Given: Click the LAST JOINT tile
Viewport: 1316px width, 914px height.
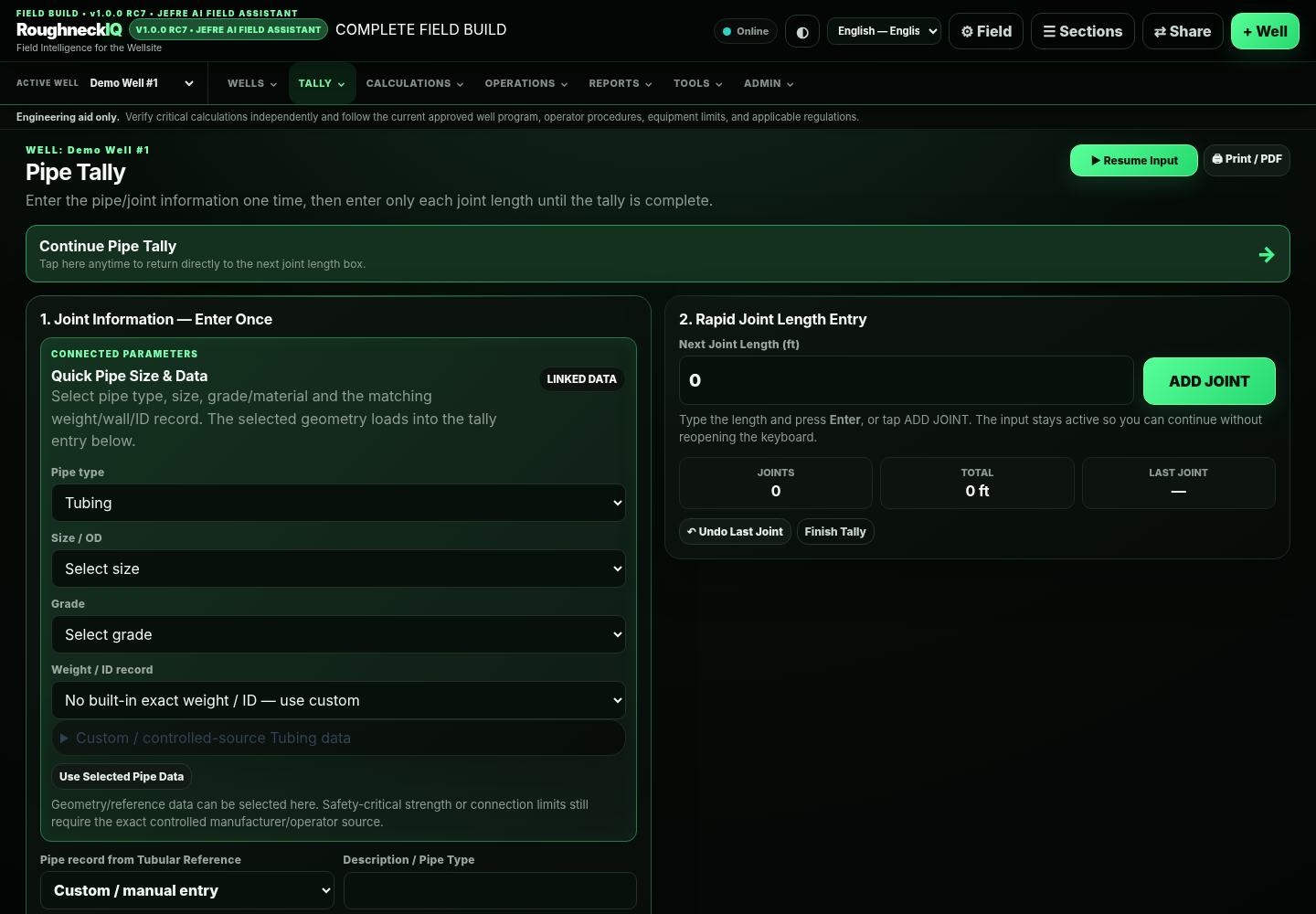Looking at the screenshot, I should 1179,483.
